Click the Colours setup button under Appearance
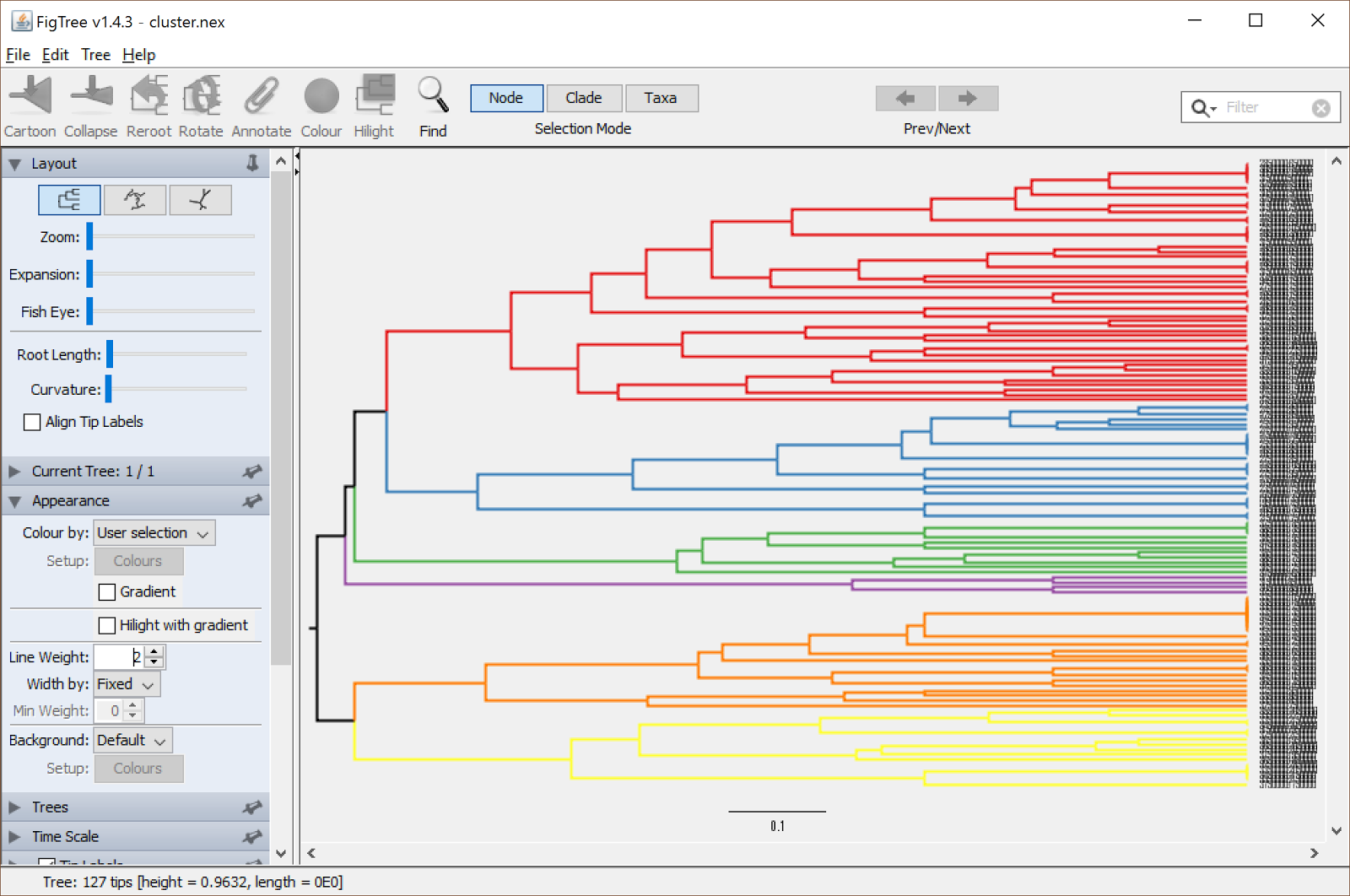 [138, 560]
